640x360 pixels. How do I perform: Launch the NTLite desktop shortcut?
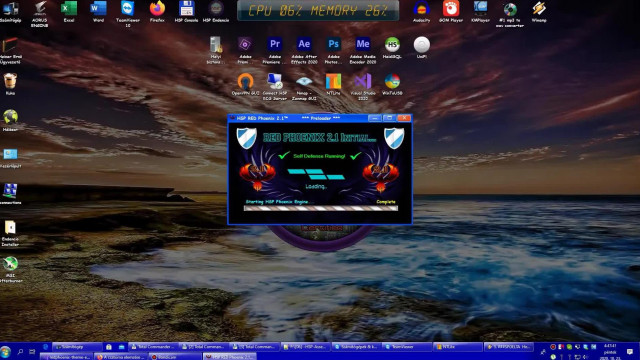pyautogui.click(x=333, y=84)
